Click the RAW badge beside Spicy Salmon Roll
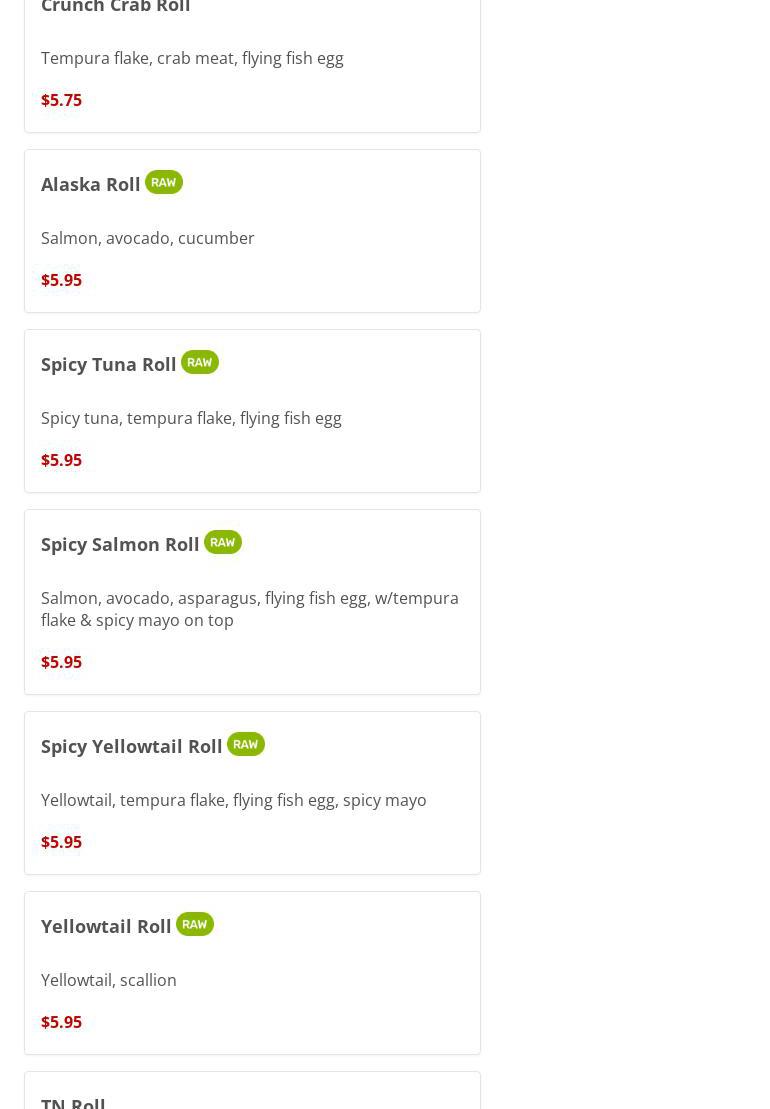This screenshot has height=1109, width=770. [x=222, y=542]
